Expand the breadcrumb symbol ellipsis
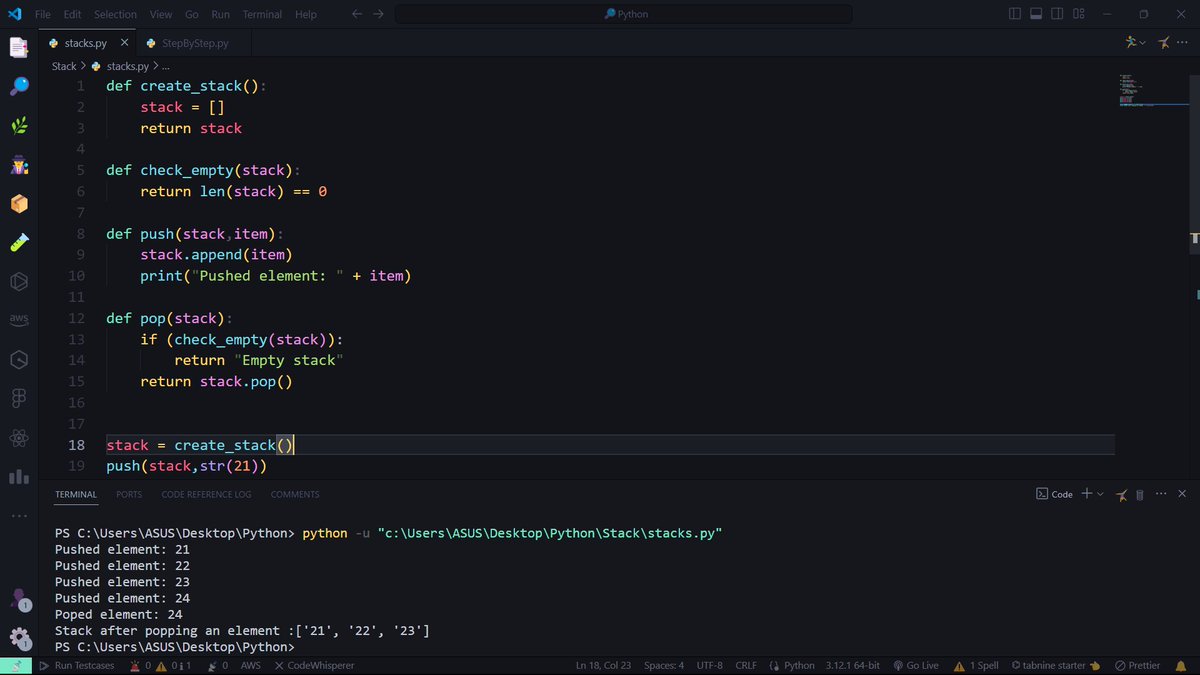 coord(166,66)
